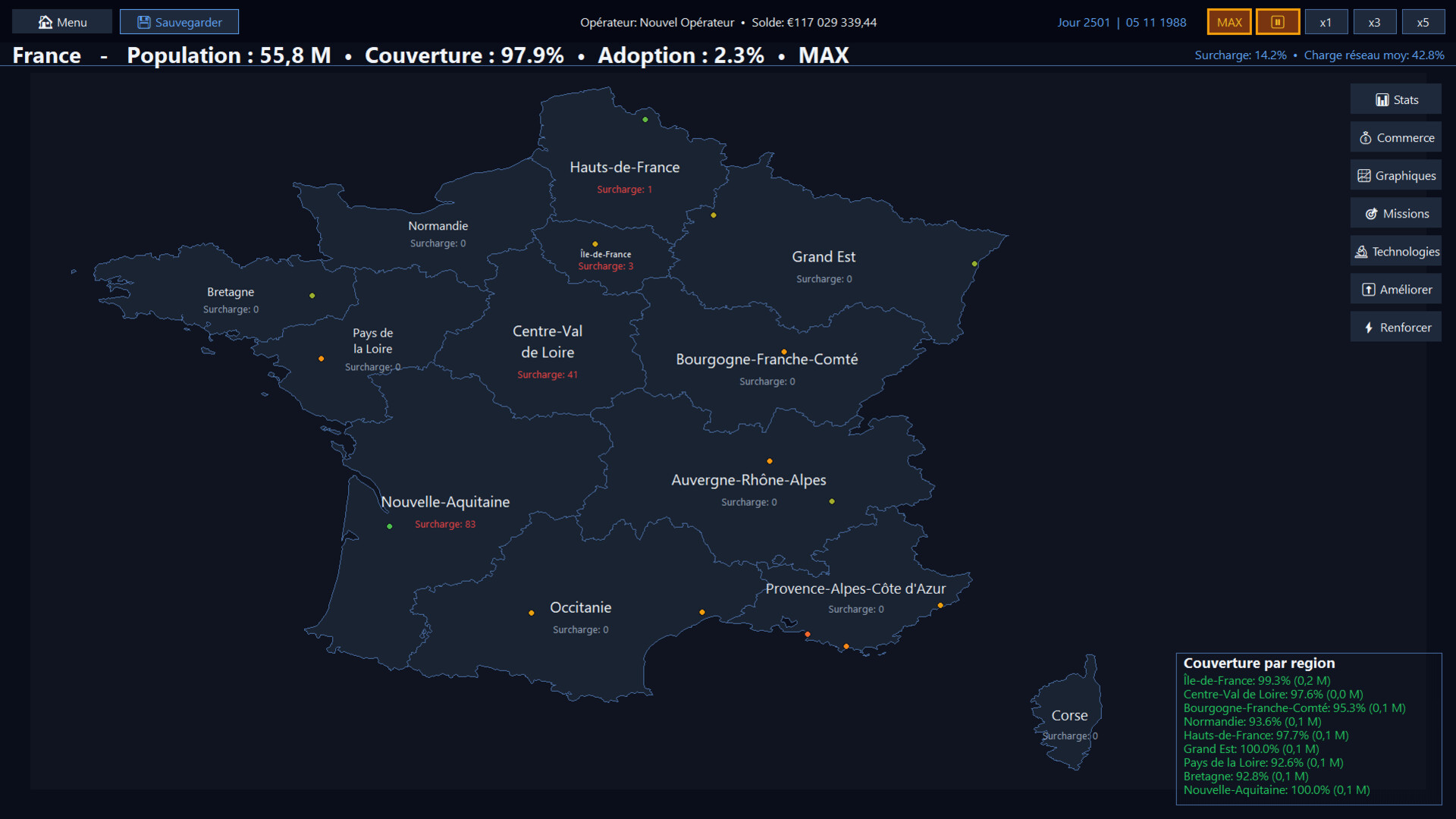Select the Occitanie region
This screenshot has height=819, width=1456.
(x=580, y=607)
